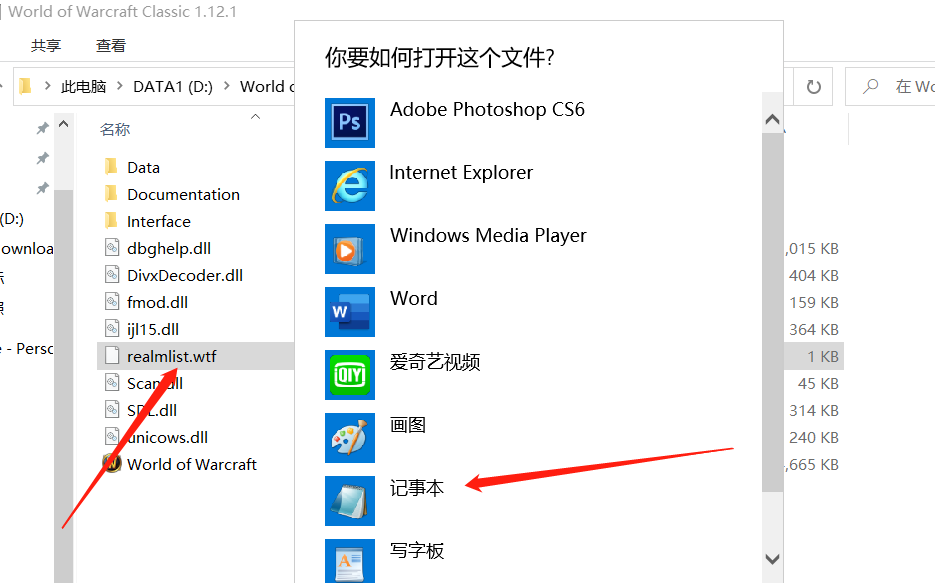Viewport: 935px width, 583px height.
Task: Open the 查看 ribbon tab
Action: point(111,45)
